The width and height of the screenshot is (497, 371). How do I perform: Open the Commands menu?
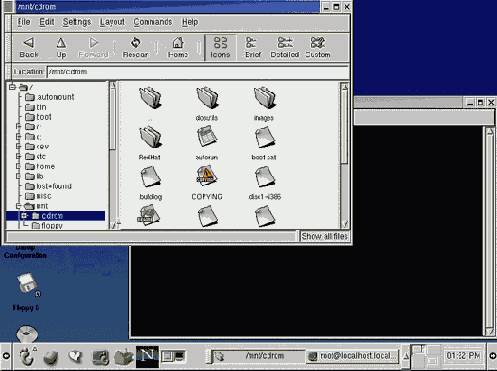click(153, 22)
